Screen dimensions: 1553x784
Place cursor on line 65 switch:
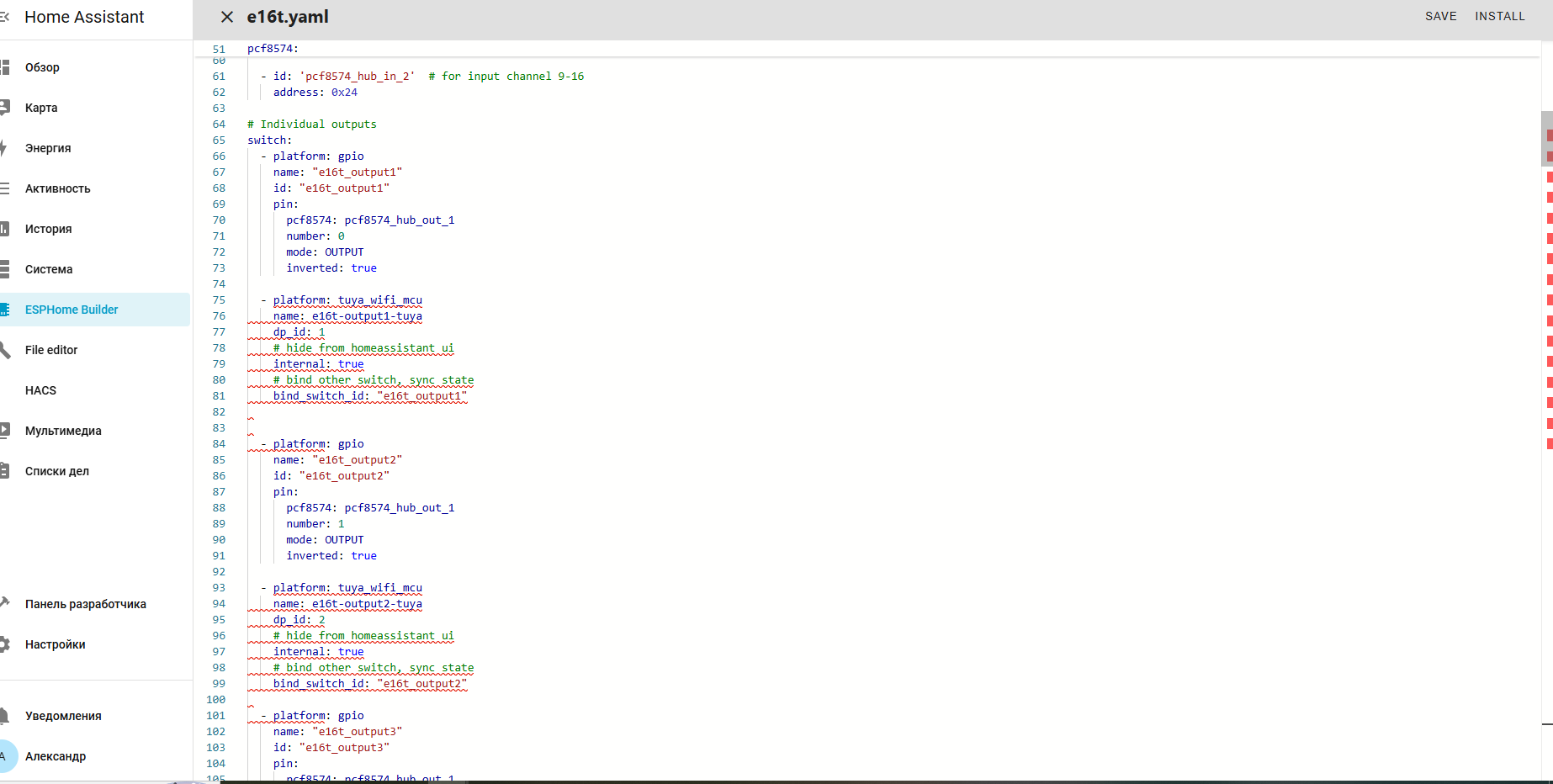269,140
